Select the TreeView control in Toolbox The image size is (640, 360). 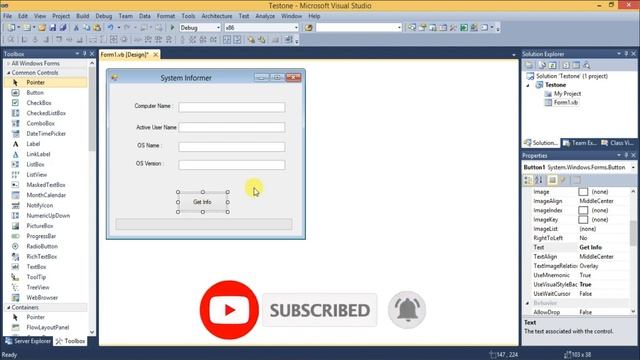point(38,287)
